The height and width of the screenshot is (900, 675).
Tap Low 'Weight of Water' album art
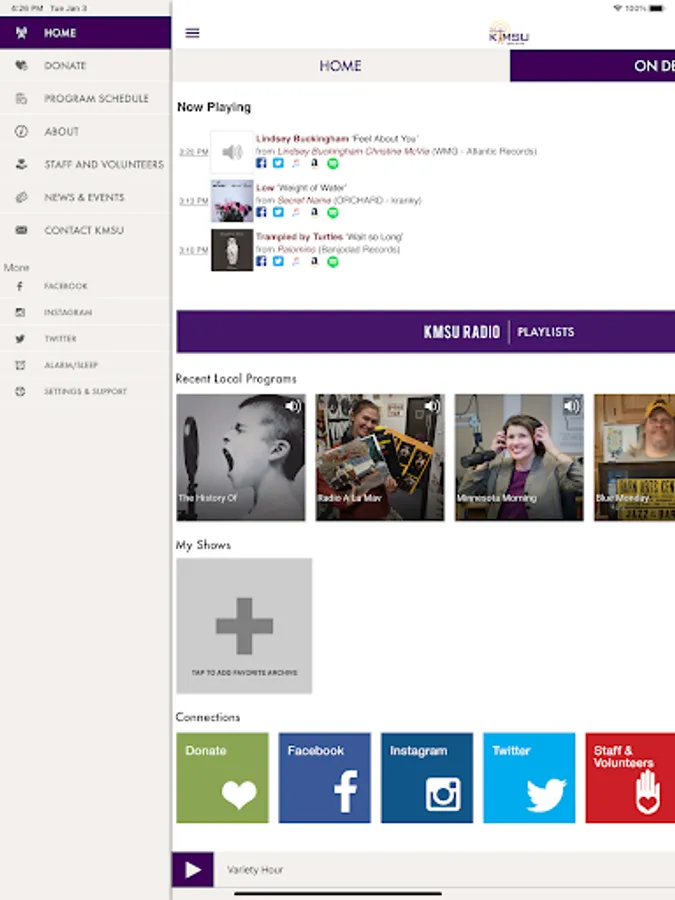pos(232,201)
